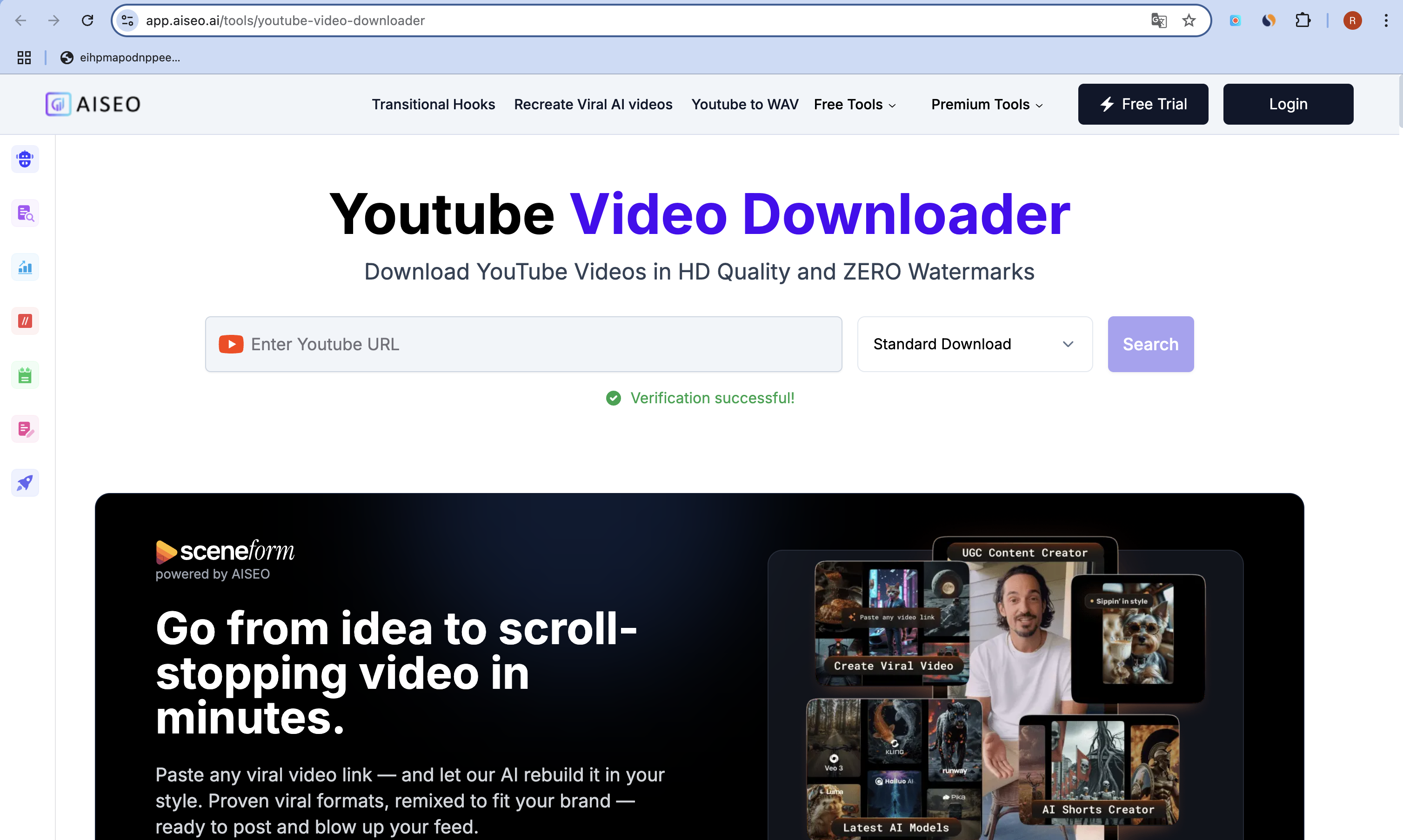The image size is (1403, 840).
Task: Expand the Free Tools menu
Action: pos(855,104)
